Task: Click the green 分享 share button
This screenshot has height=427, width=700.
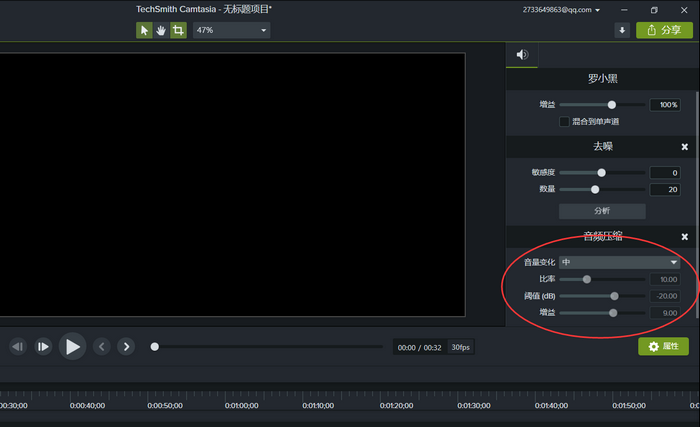Action: (x=664, y=30)
